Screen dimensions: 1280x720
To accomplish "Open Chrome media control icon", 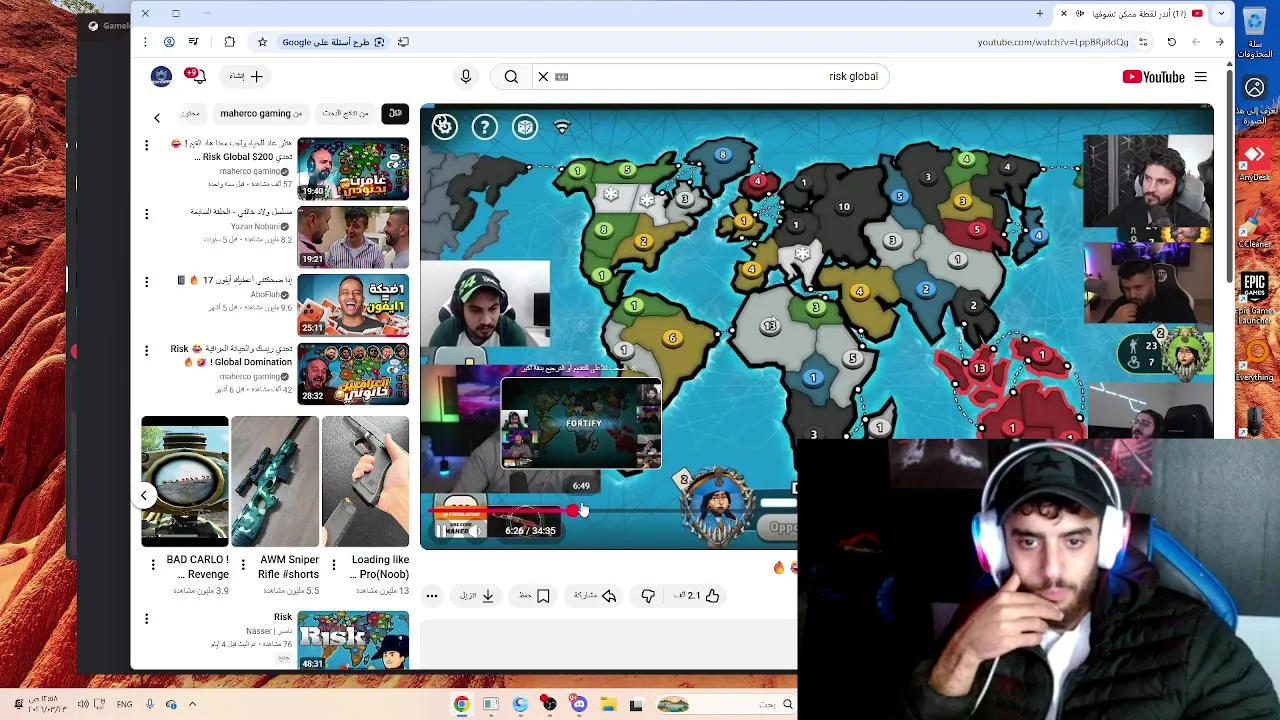I will coord(193,42).
